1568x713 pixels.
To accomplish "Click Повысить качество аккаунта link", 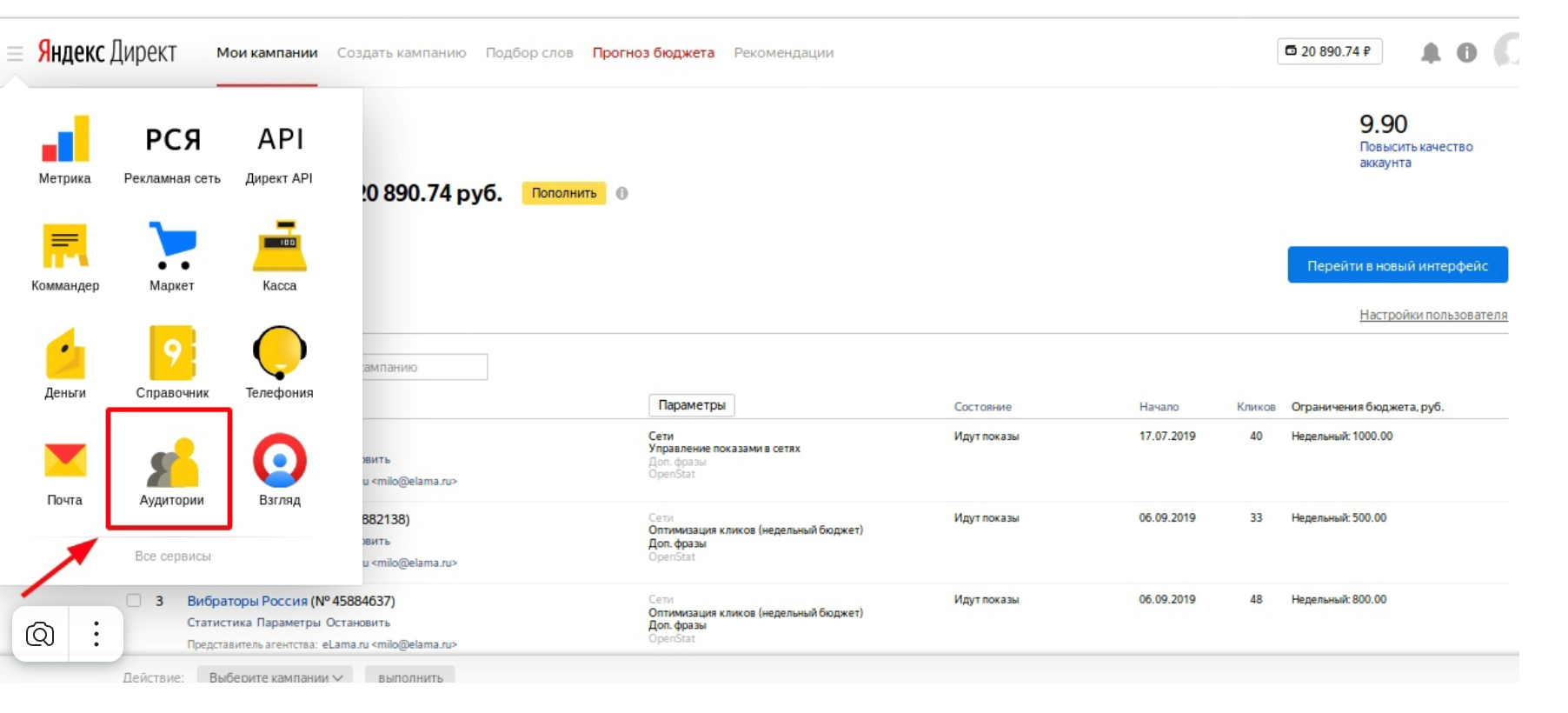I will [x=1416, y=155].
